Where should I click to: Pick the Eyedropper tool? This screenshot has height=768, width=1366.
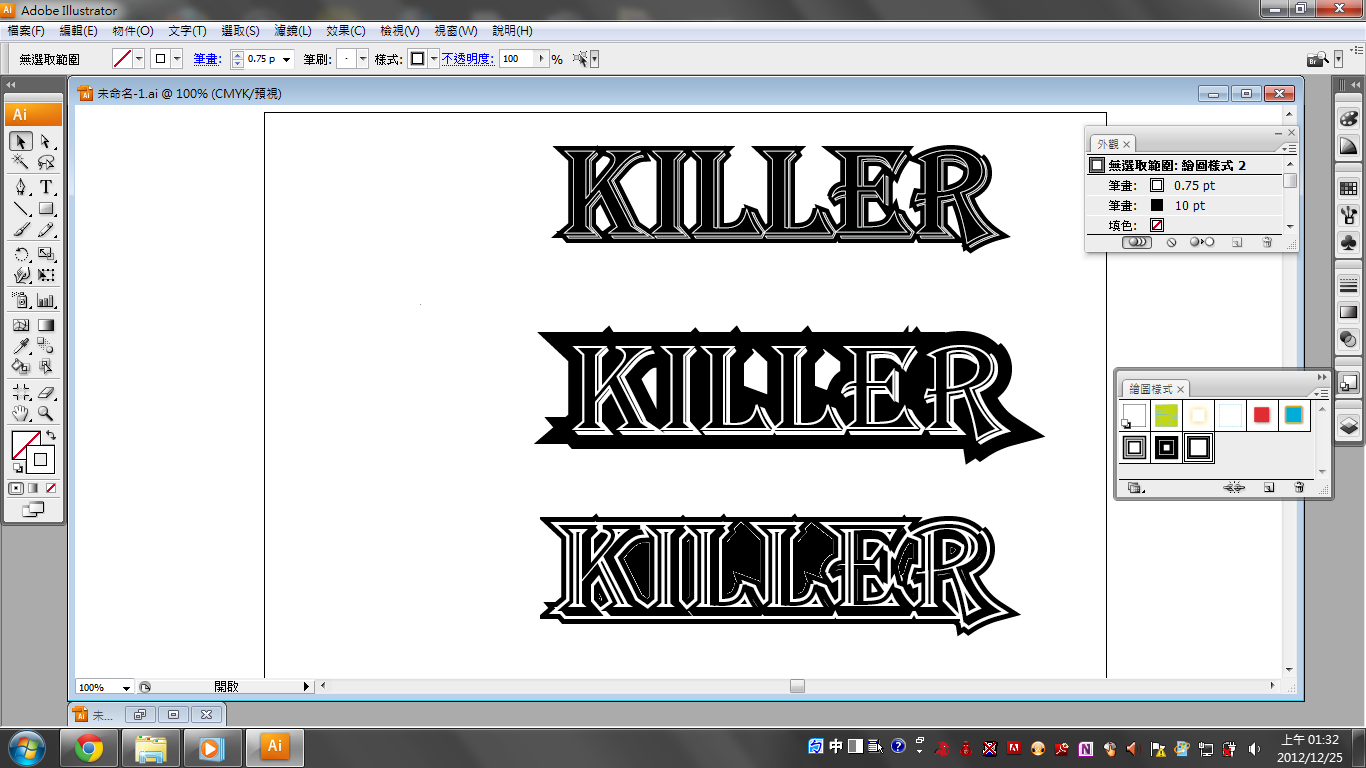point(21,346)
